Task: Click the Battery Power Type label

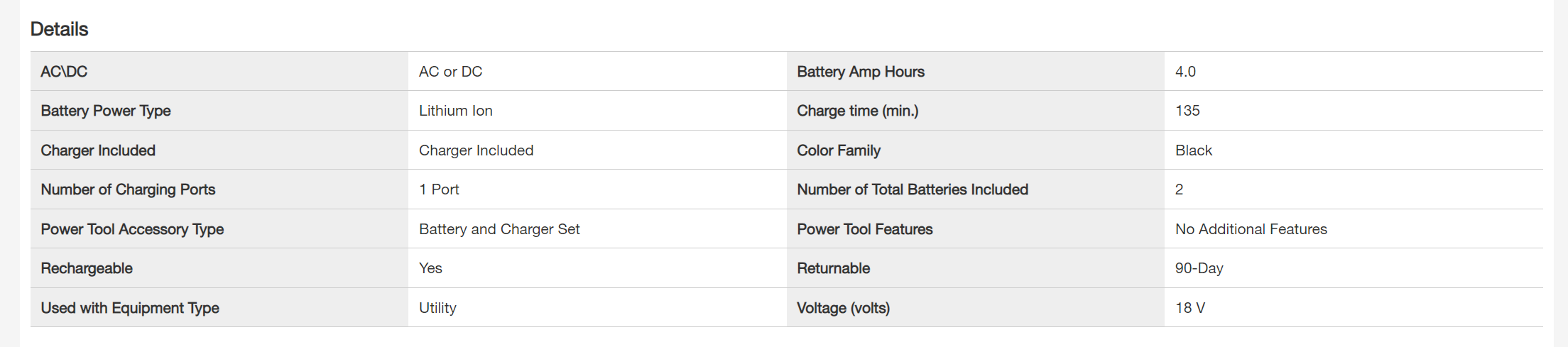Action: (x=106, y=111)
